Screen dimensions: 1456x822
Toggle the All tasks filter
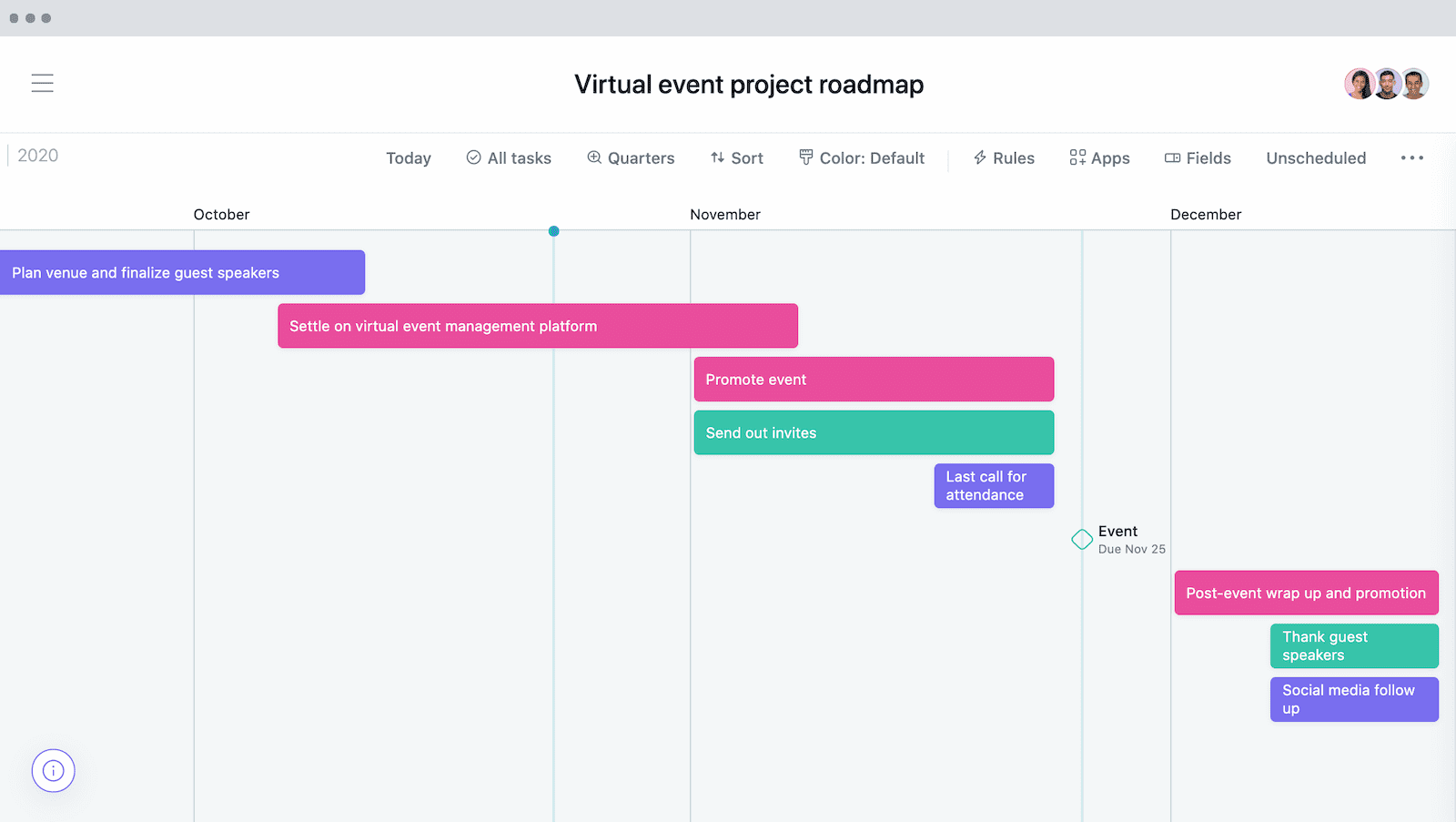pyautogui.click(x=509, y=158)
